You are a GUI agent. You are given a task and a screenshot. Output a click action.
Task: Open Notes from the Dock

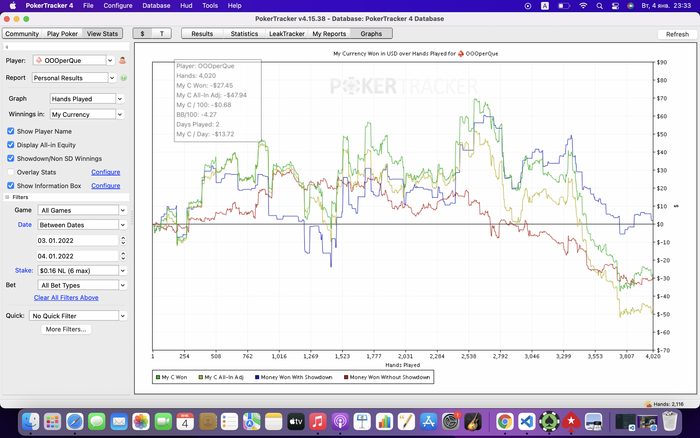click(x=274, y=421)
